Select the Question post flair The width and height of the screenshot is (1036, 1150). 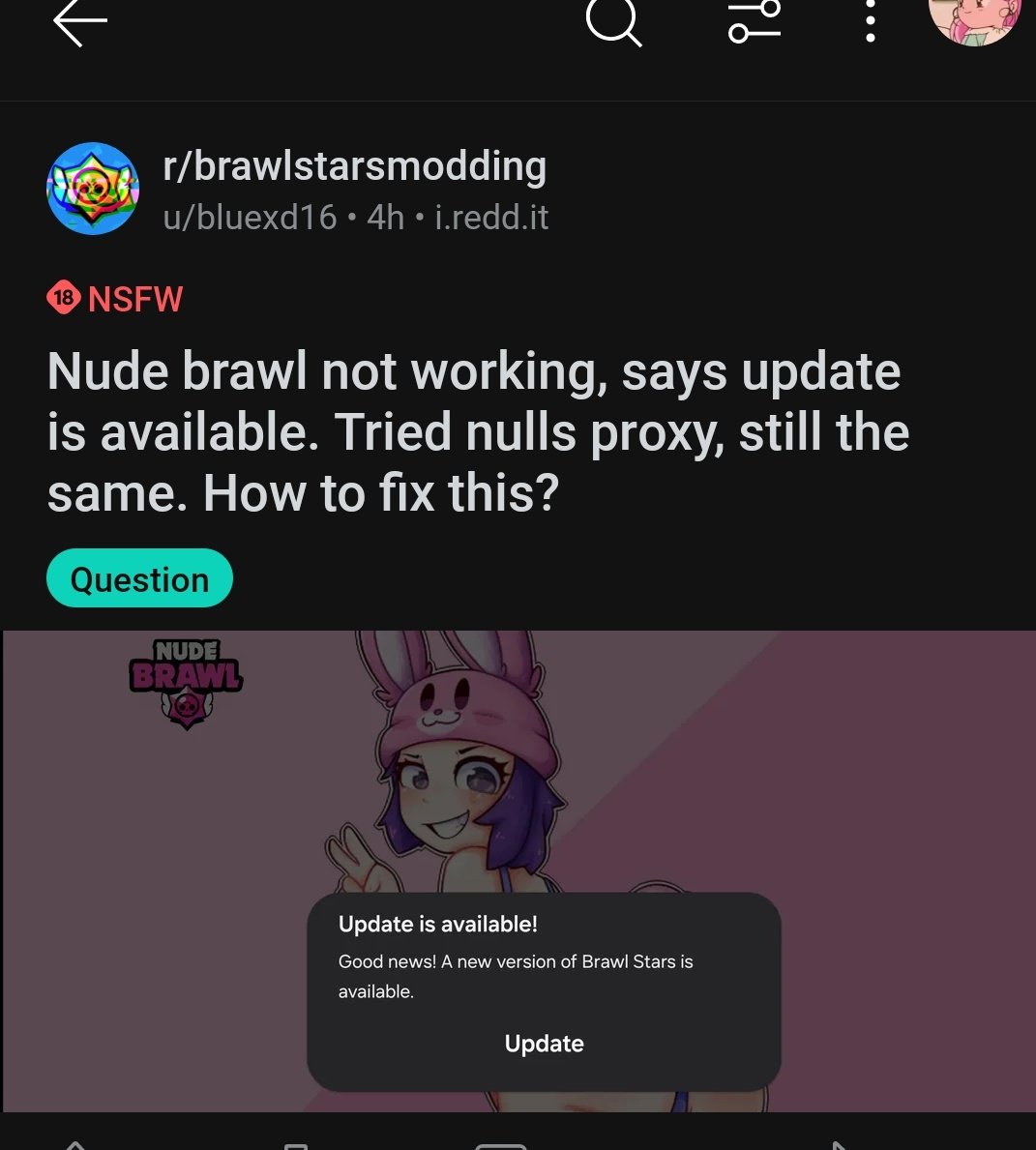point(139,578)
